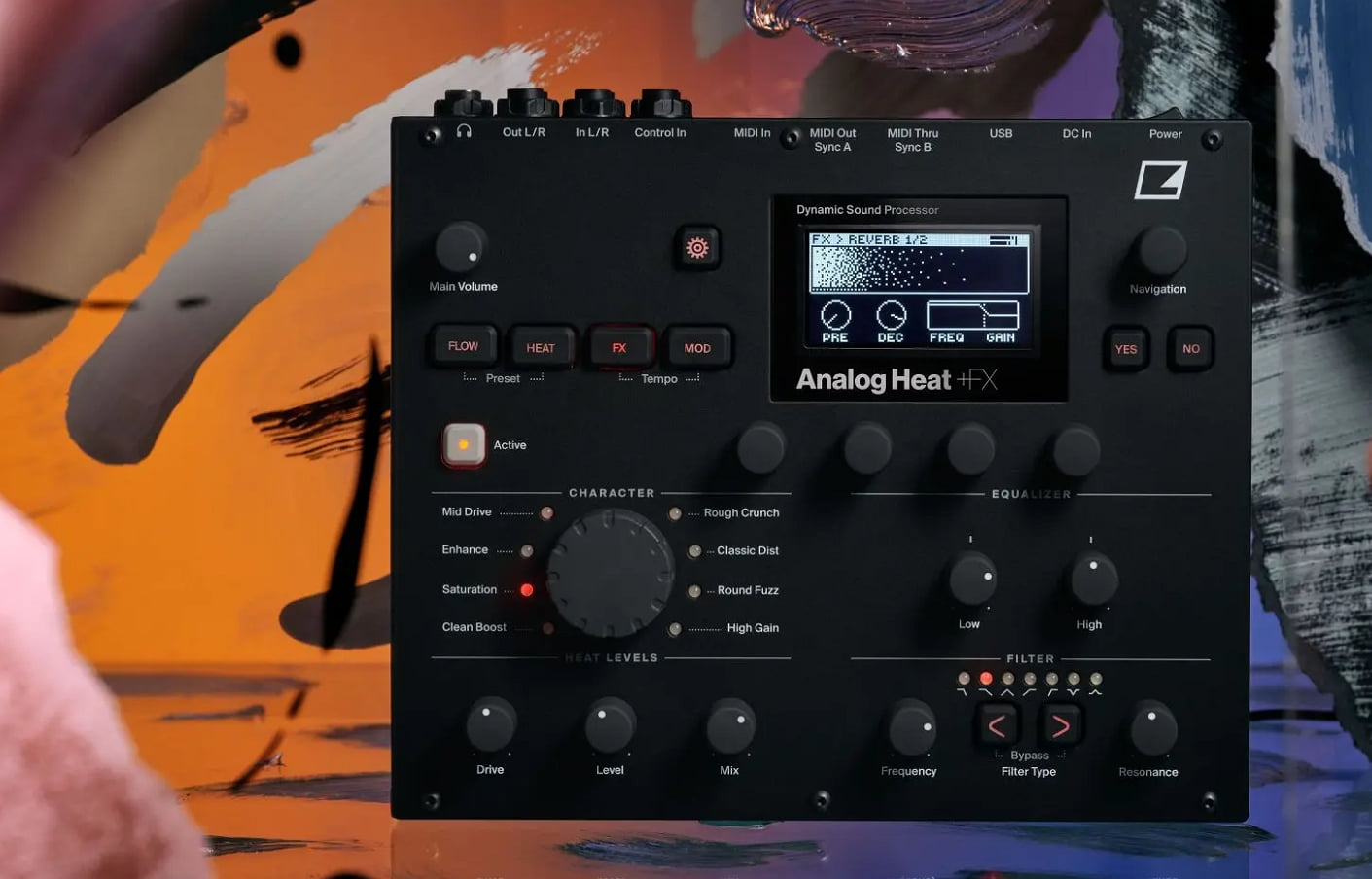1372x879 pixels.
Task: Click the Frequency knob
Action: coord(912,728)
